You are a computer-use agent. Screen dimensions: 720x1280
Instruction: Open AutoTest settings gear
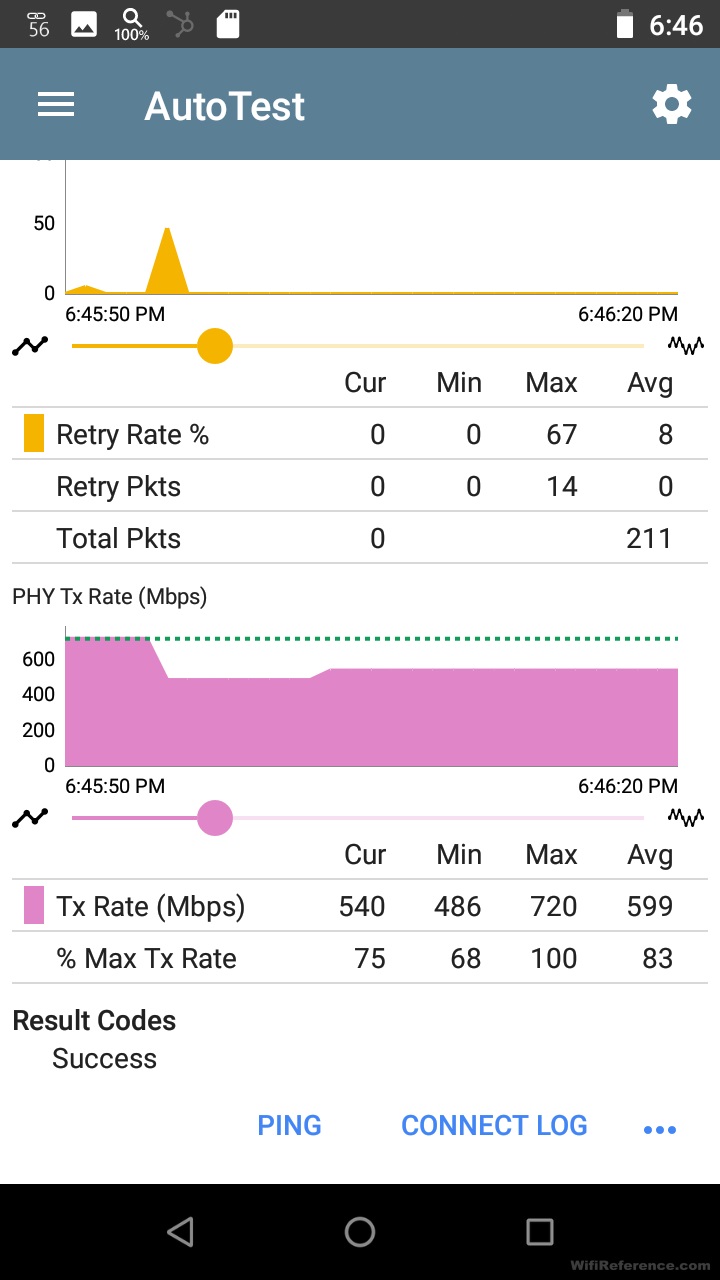tap(671, 105)
